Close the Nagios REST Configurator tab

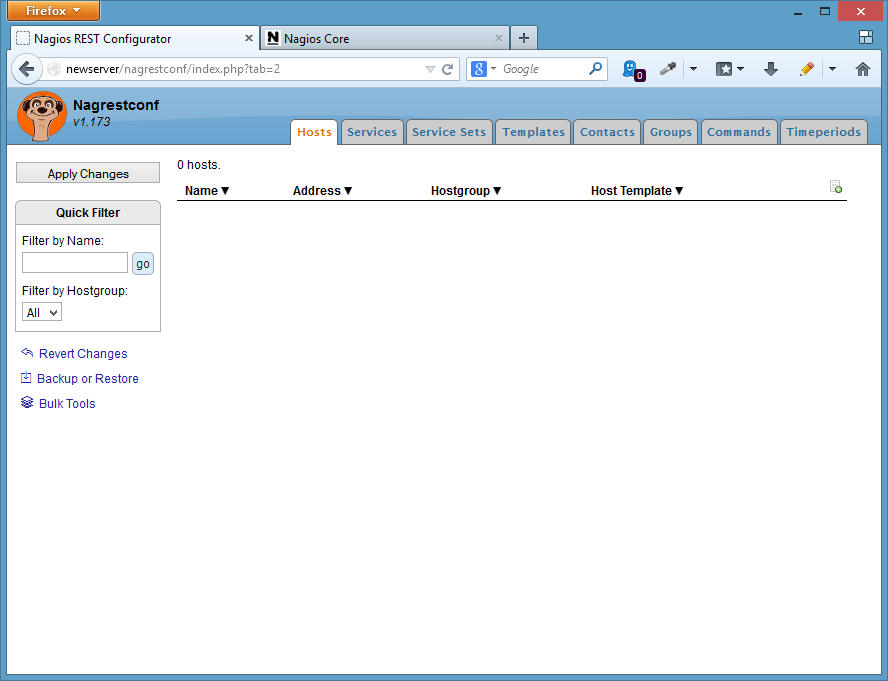(x=249, y=38)
